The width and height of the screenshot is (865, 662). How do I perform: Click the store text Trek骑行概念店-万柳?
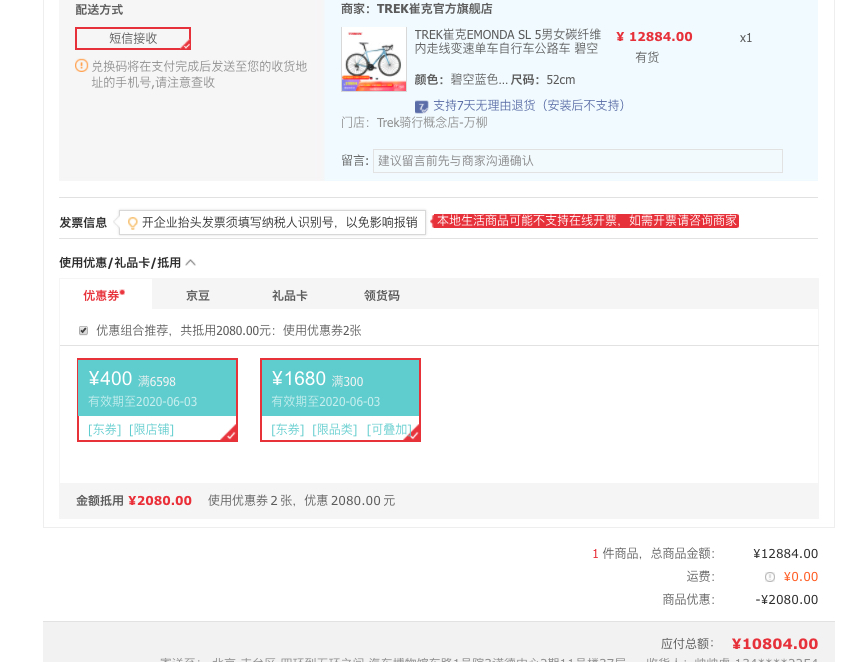pyautogui.click(x=432, y=122)
